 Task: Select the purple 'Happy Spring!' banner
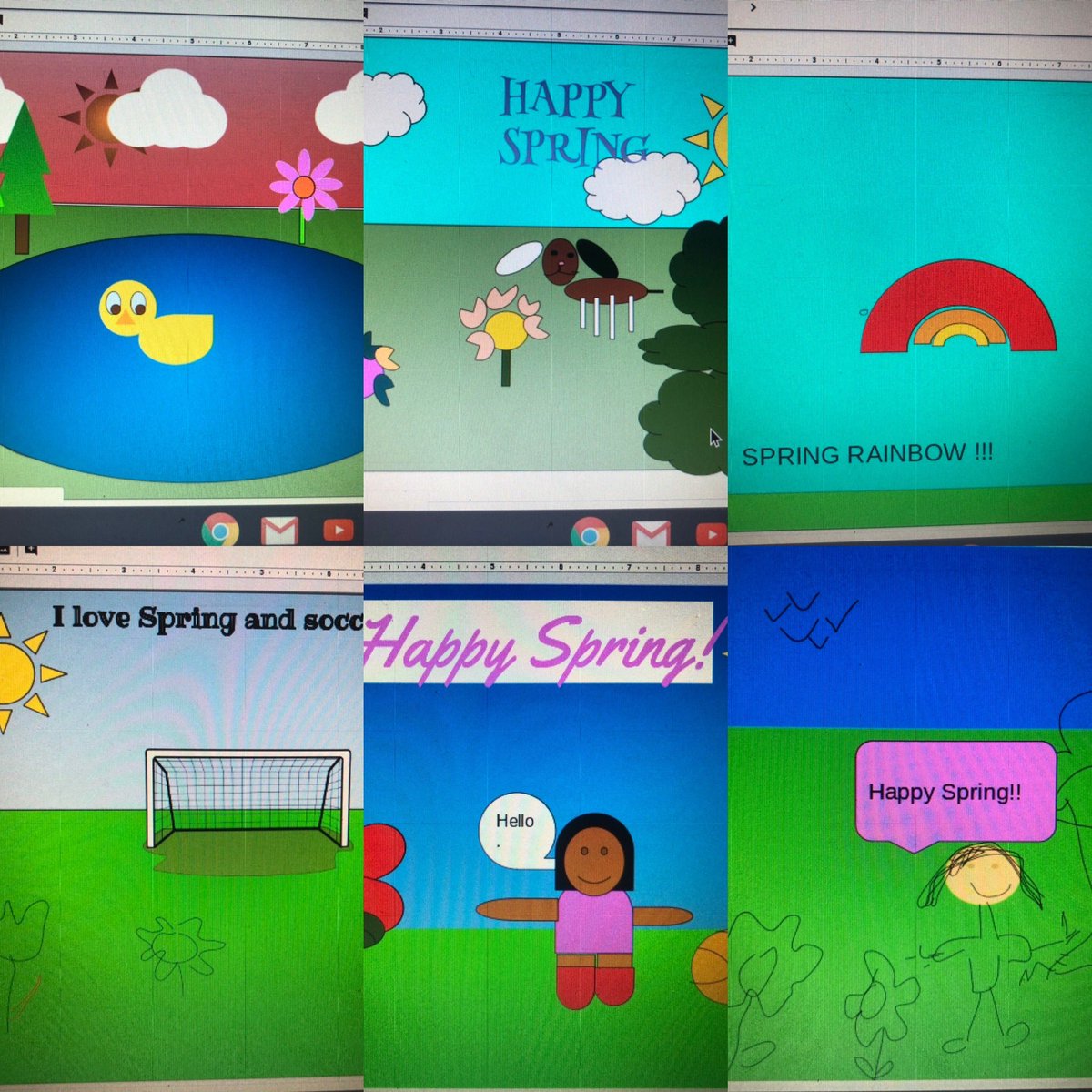point(539,643)
